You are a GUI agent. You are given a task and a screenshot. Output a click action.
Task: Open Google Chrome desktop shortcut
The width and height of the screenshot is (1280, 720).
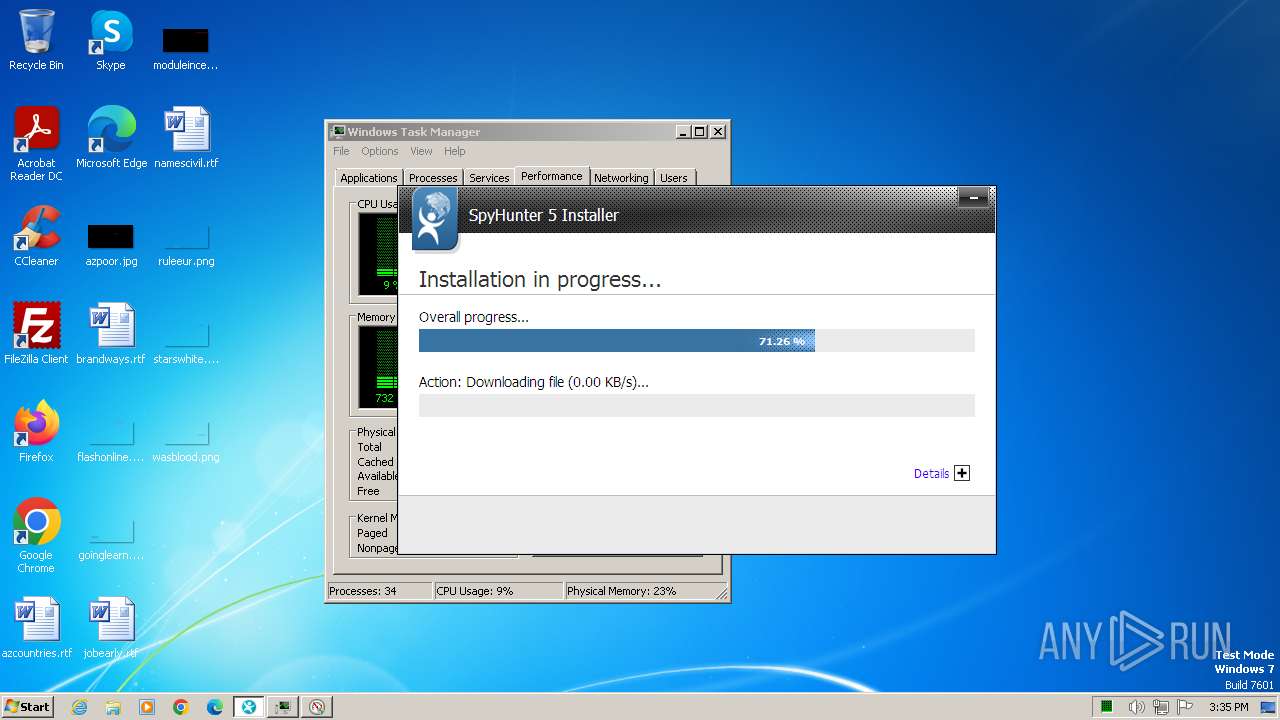[36, 535]
